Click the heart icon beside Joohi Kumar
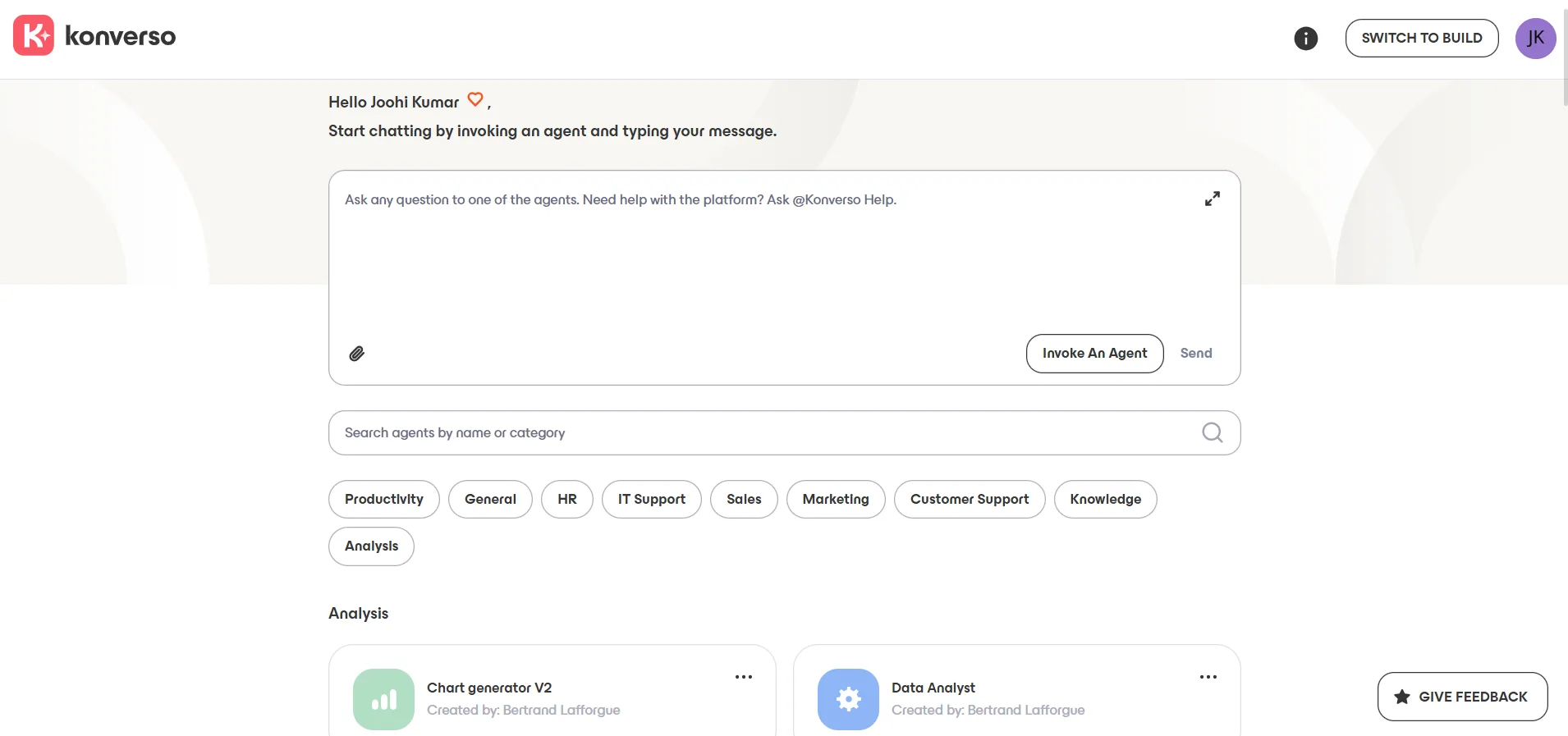This screenshot has height=736, width=1568. tap(475, 99)
